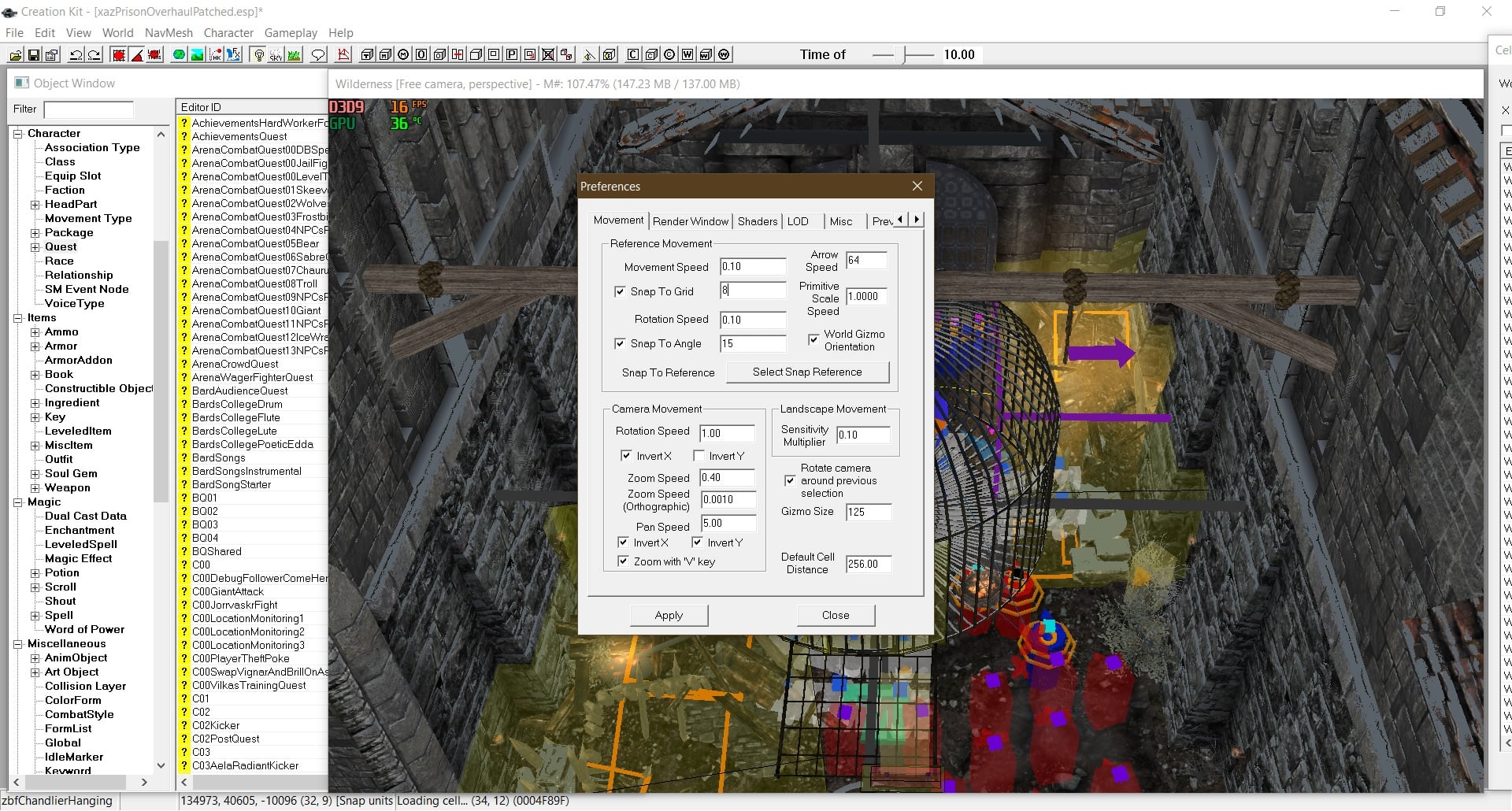Click the save floppy disk icon
The width and height of the screenshot is (1512, 811).
(34, 54)
